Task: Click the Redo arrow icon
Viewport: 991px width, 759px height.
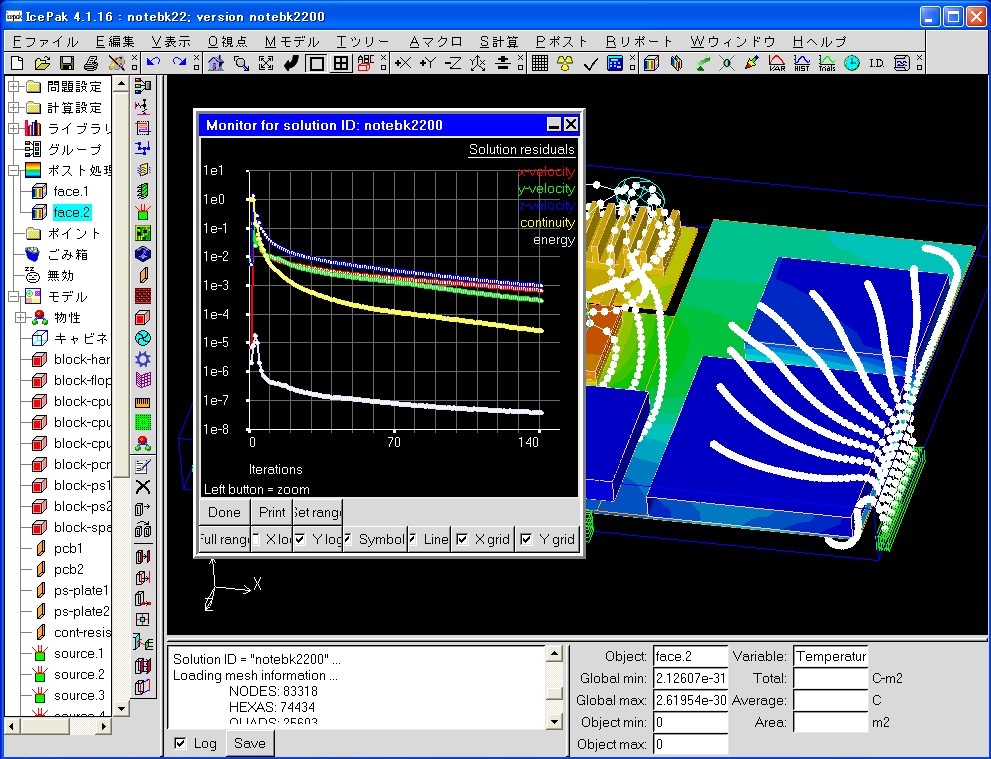Action: tap(179, 63)
